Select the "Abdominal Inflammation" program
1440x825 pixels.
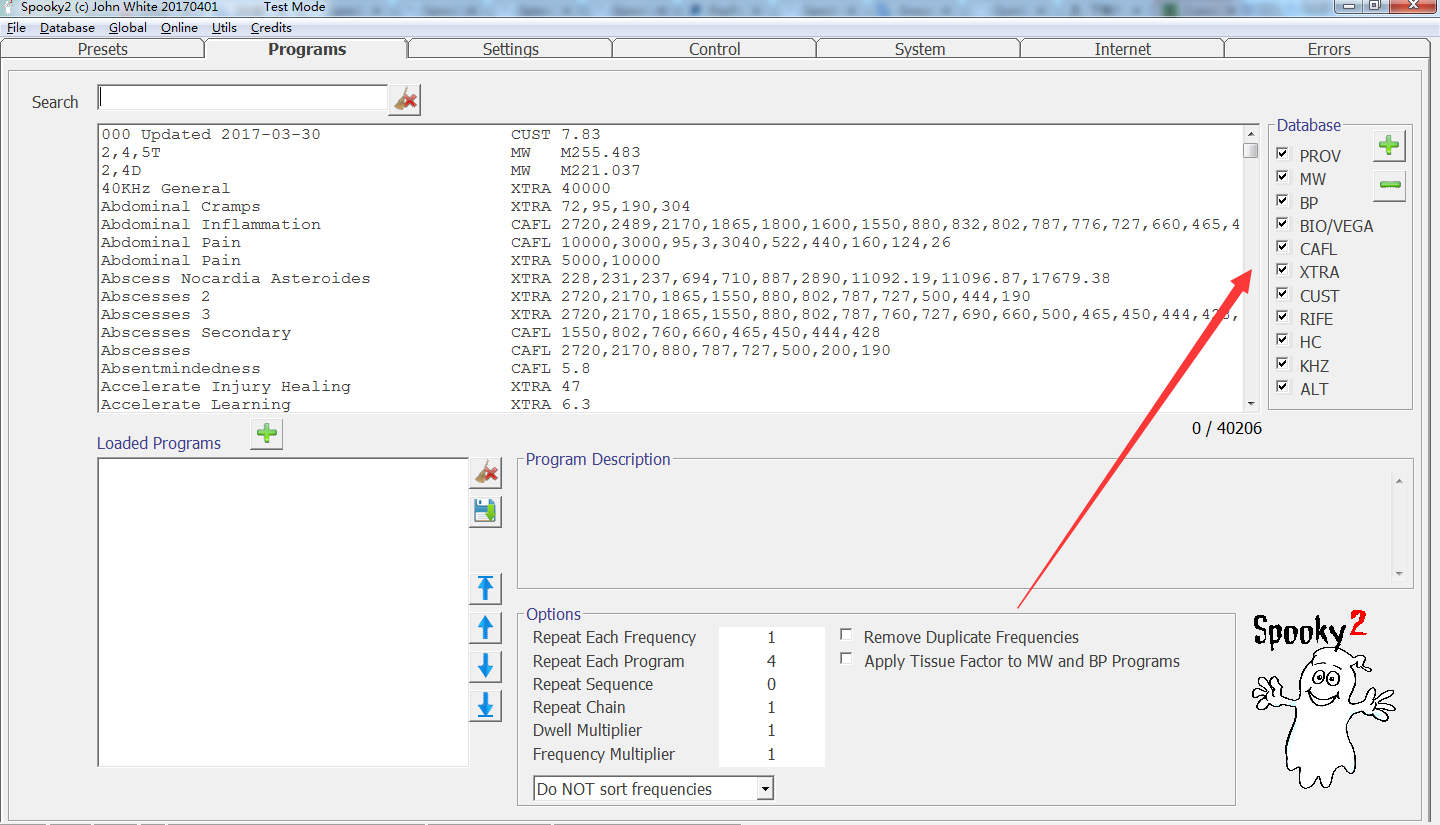pos(670,224)
